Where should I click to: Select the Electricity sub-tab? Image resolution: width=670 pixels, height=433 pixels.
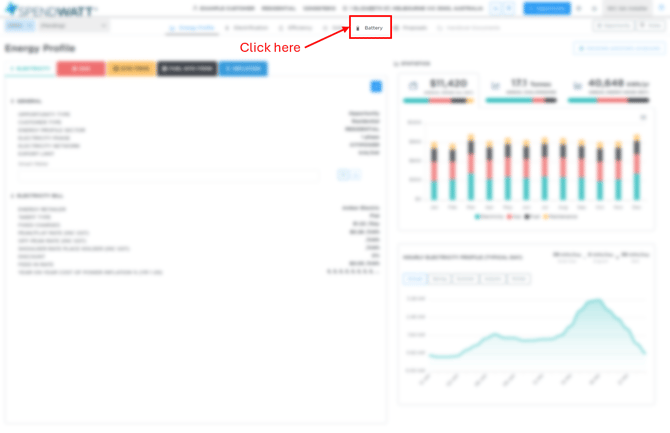[x=27, y=69]
